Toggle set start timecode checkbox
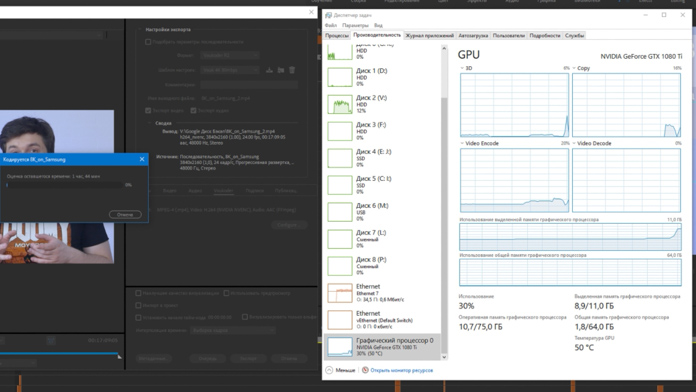Image resolution: width=696 pixels, height=392 pixels. [138, 317]
